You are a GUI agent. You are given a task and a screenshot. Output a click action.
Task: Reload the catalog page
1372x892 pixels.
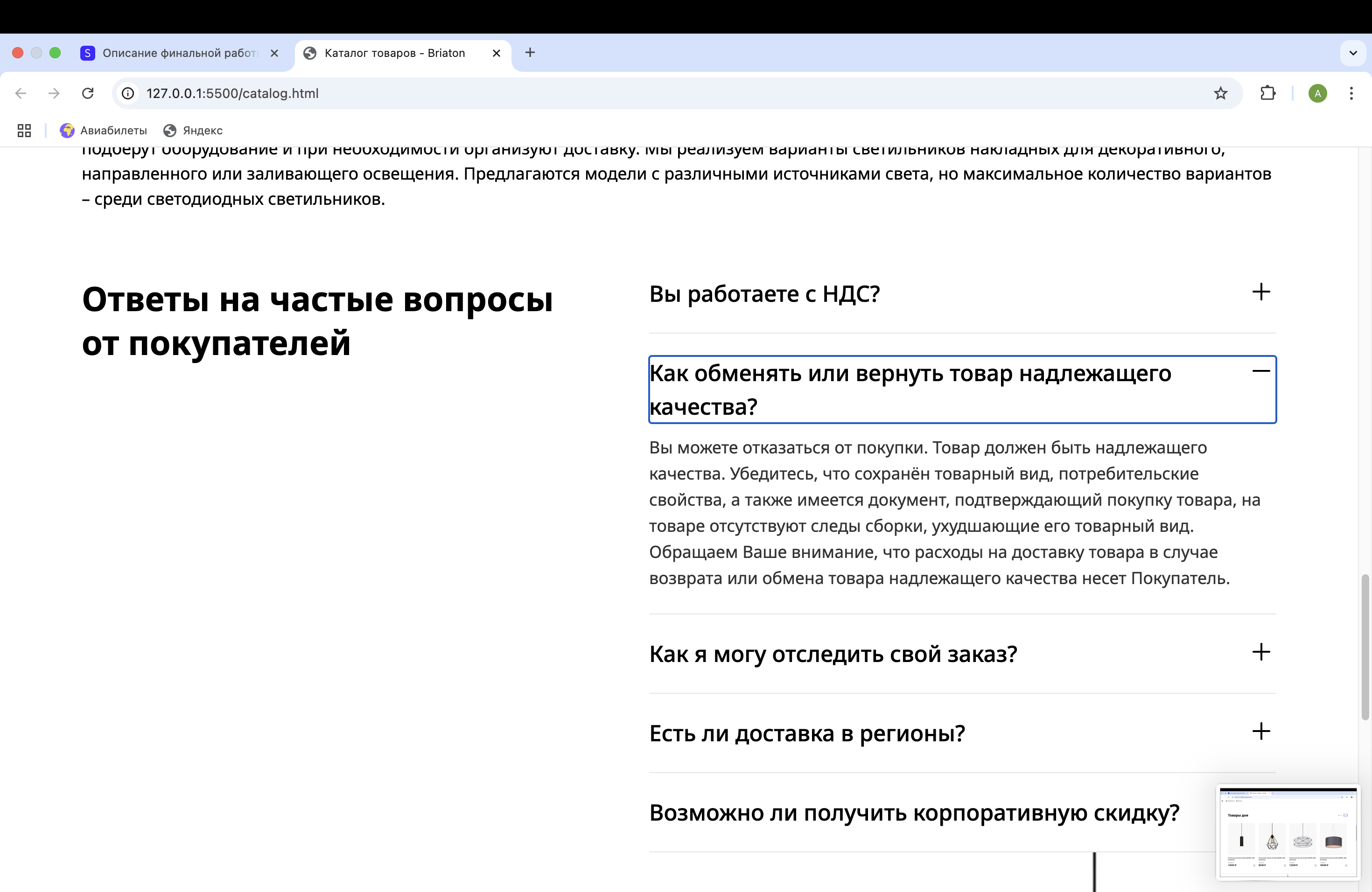click(x=88, y=93)
